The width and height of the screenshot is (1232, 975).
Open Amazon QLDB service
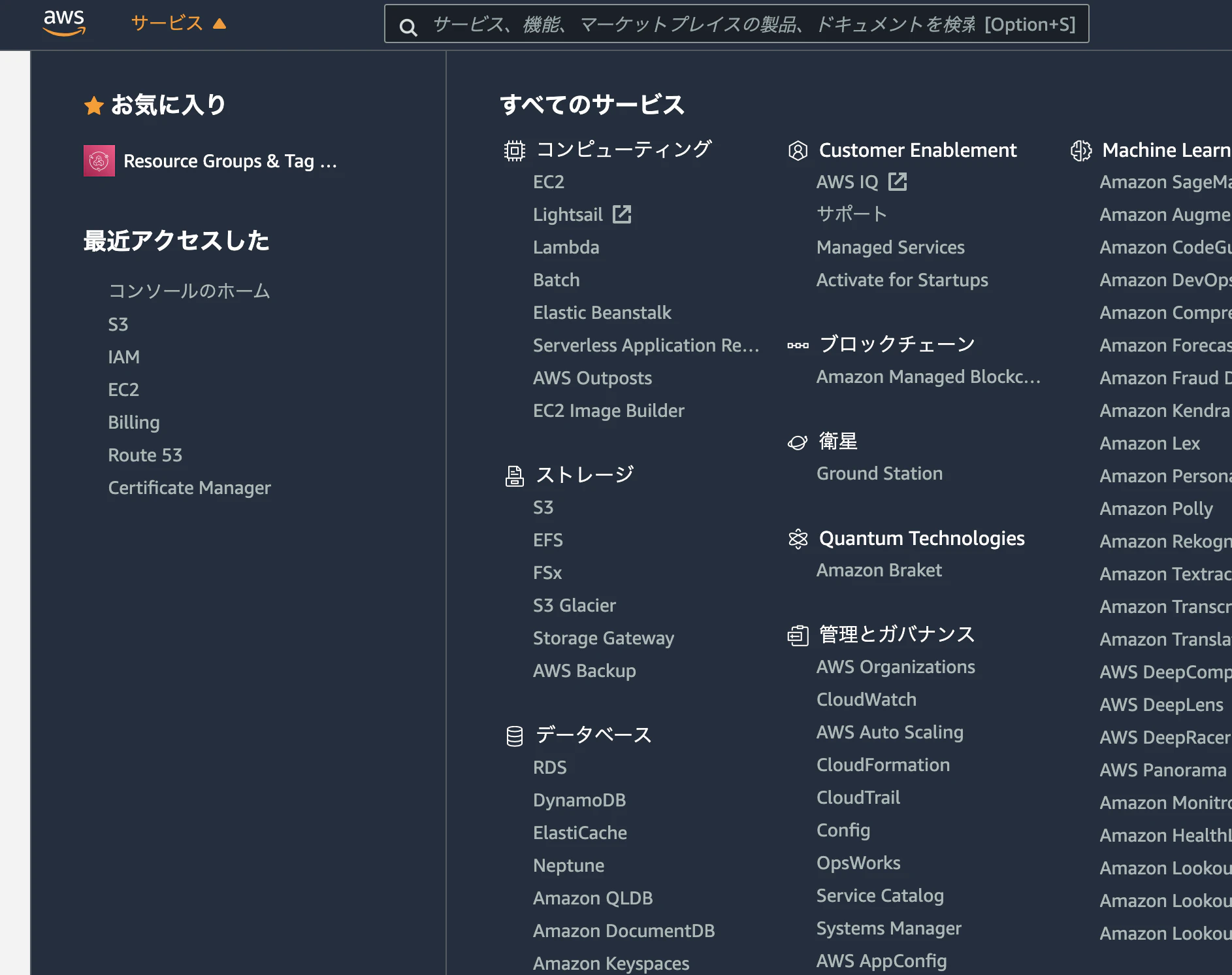pyautogui.click(x=593, y=898)
